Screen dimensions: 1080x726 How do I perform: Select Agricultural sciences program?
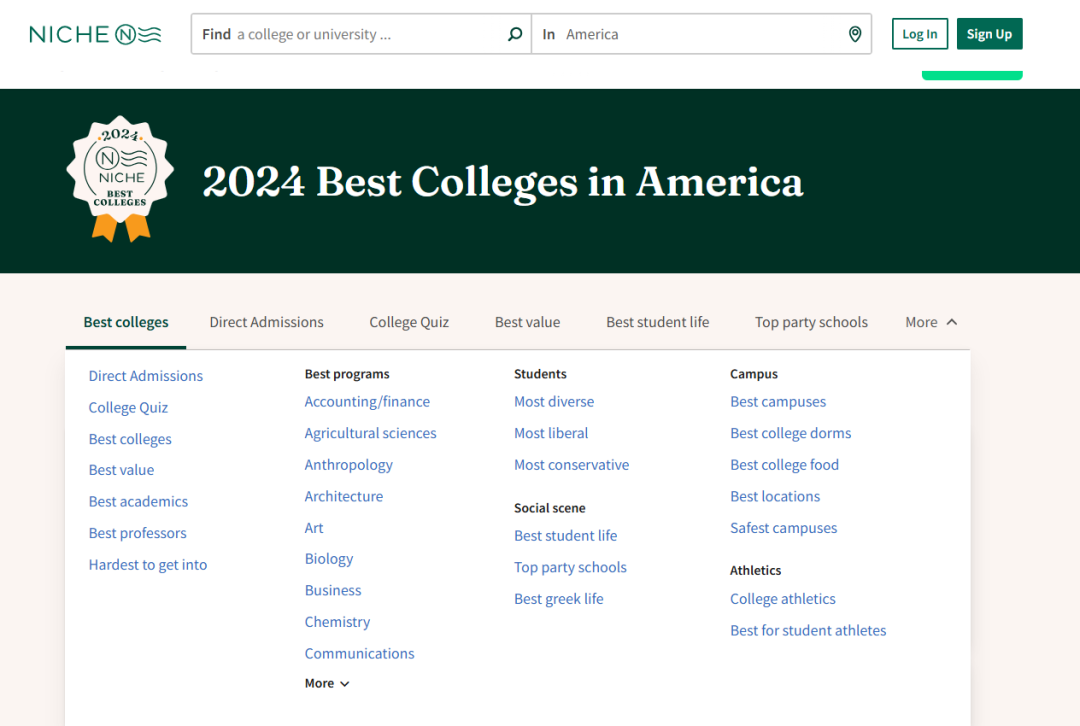[x=371, y=433]
